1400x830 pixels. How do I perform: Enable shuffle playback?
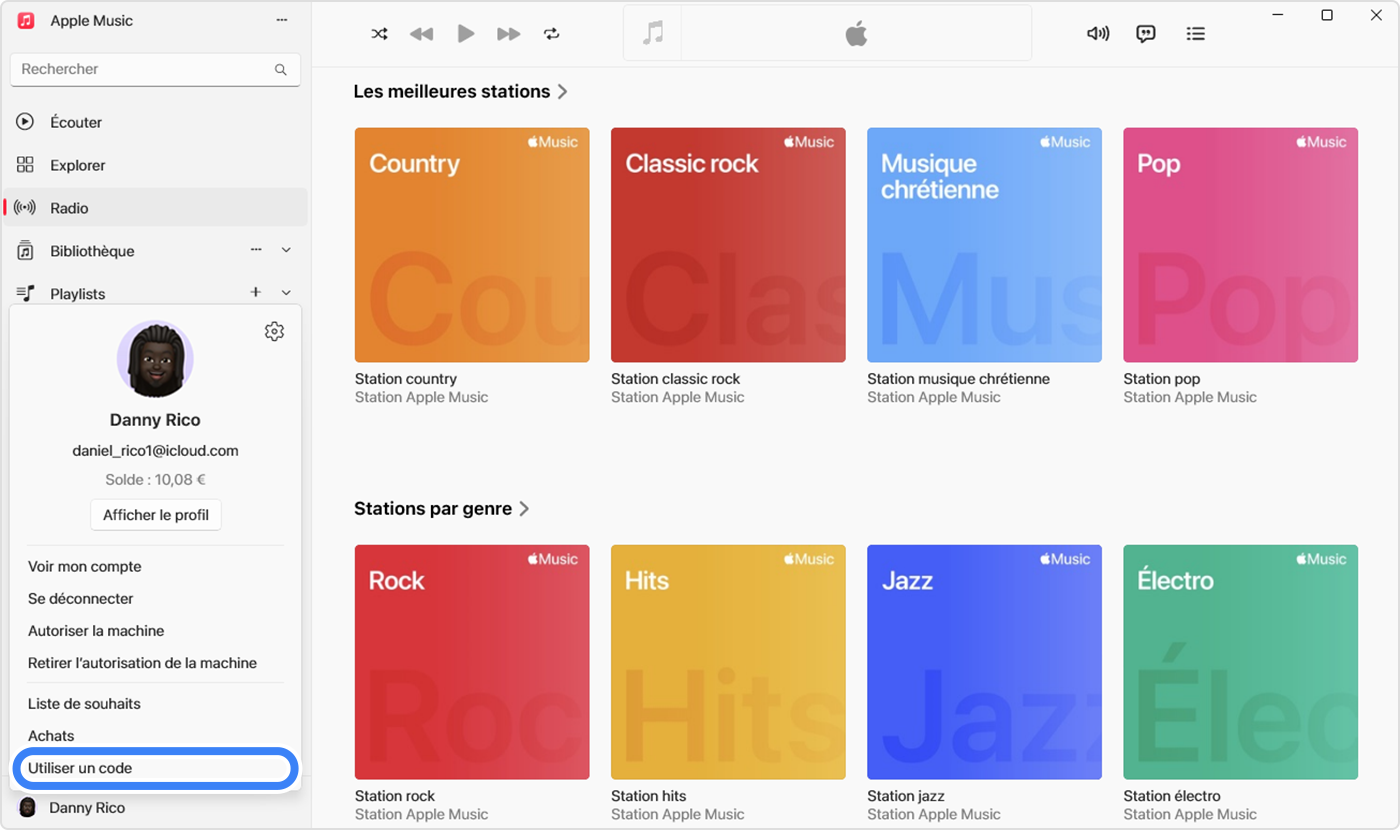pyautogui.click(x=379, y=33)
